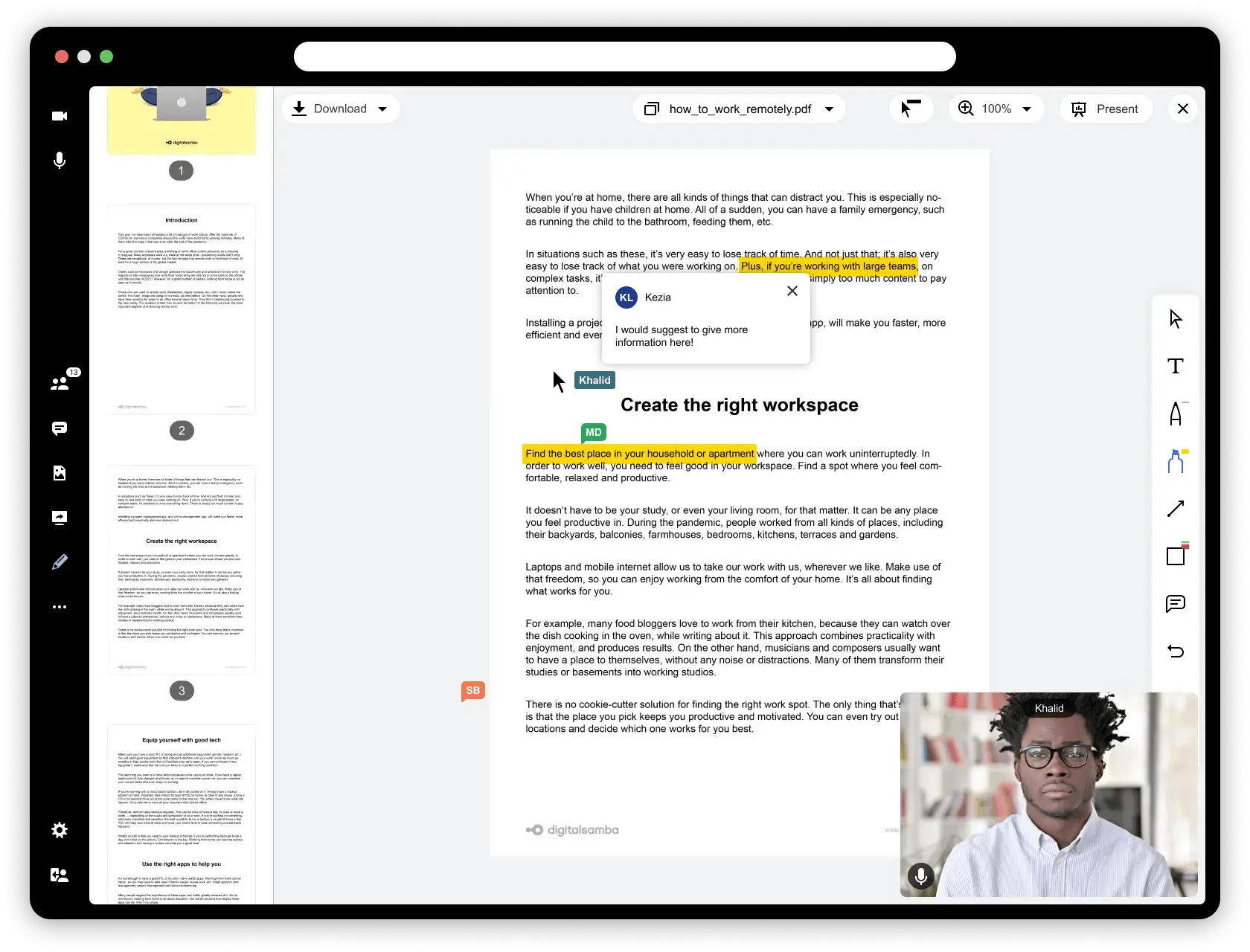
Task: Select the cursor pointer tool
Action: coord(1176,318)
